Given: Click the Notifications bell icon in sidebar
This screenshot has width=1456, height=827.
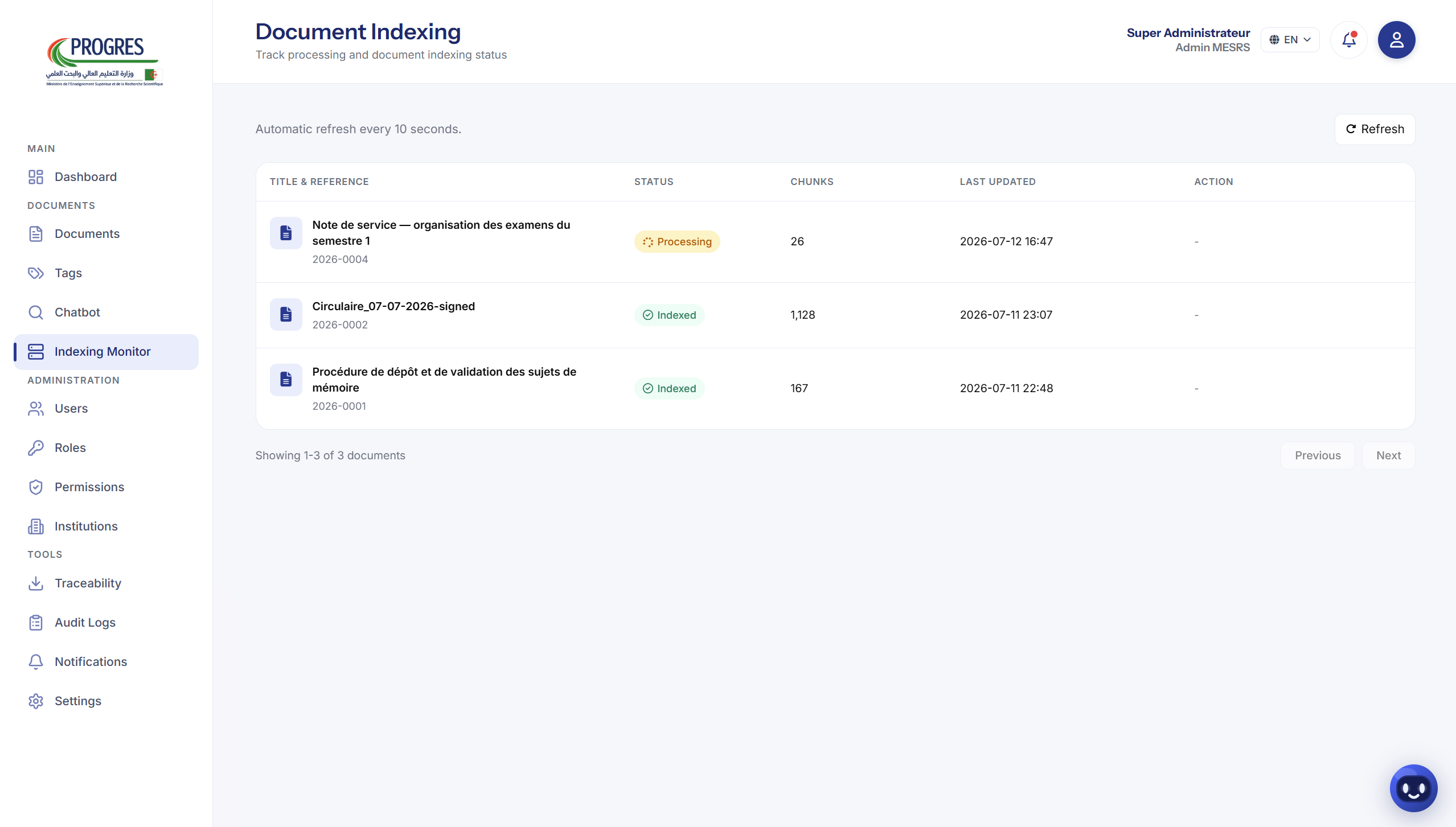Looking at the screenshot, I should 36,662.
